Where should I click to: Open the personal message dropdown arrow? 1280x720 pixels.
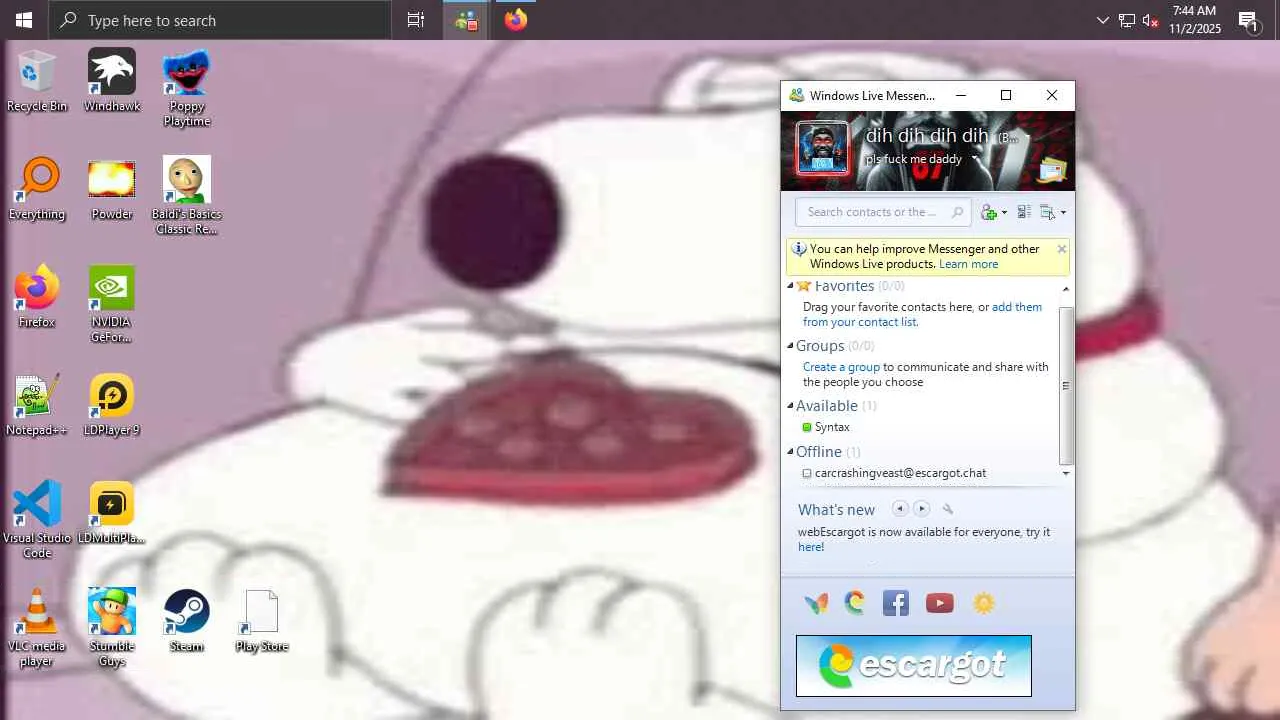click(975, 159)
